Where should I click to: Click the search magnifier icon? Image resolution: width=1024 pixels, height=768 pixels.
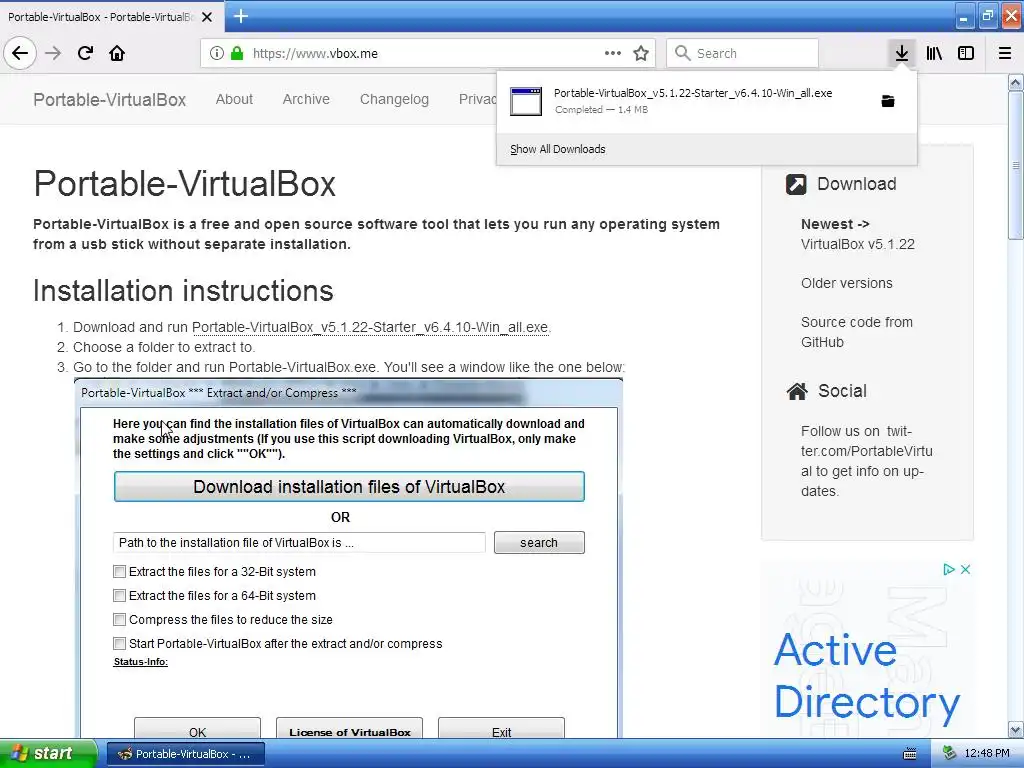click(x=682, y=54)
